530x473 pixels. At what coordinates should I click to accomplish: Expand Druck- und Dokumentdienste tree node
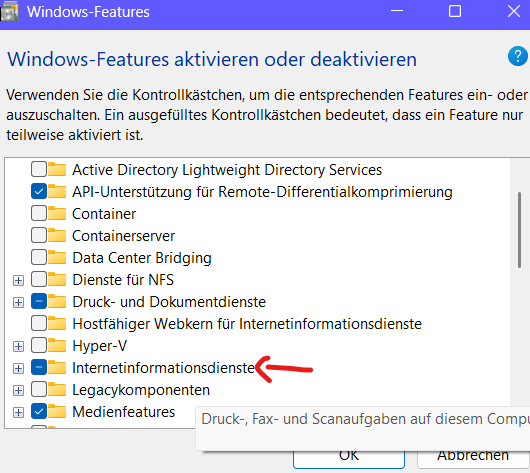(x=18, y=302)
